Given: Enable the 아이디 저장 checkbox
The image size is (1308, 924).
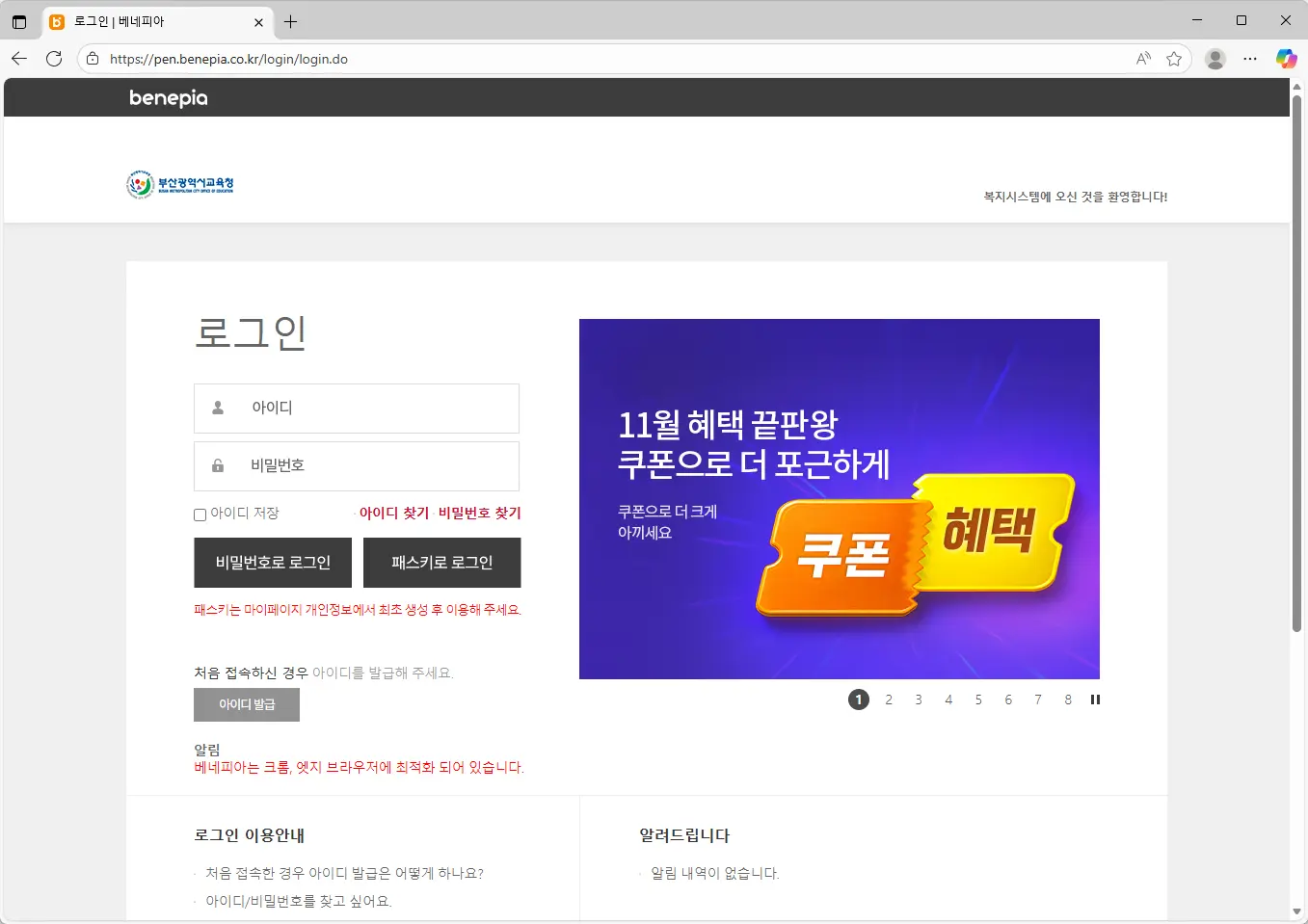Looking at the screenshot, I should coord(199,514).
